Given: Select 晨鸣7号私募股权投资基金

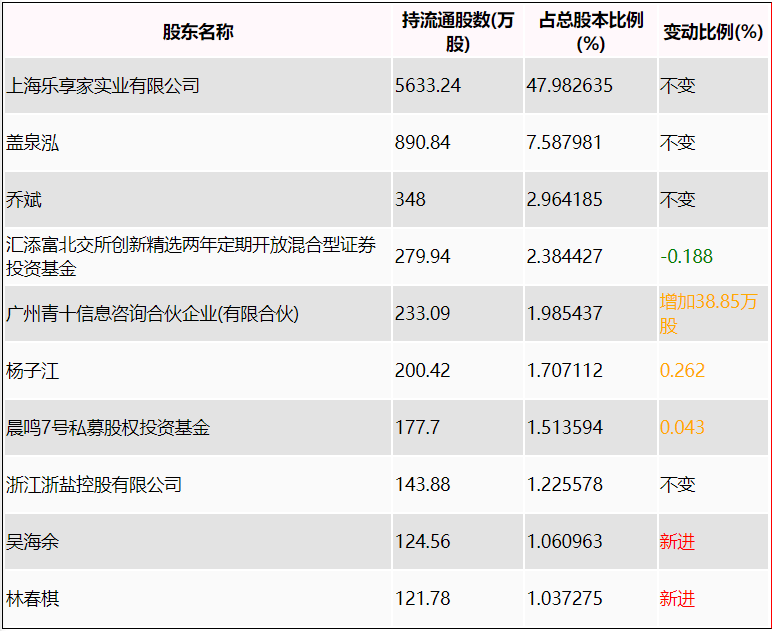Looking at the screenshot, I should tap(108, 428).
